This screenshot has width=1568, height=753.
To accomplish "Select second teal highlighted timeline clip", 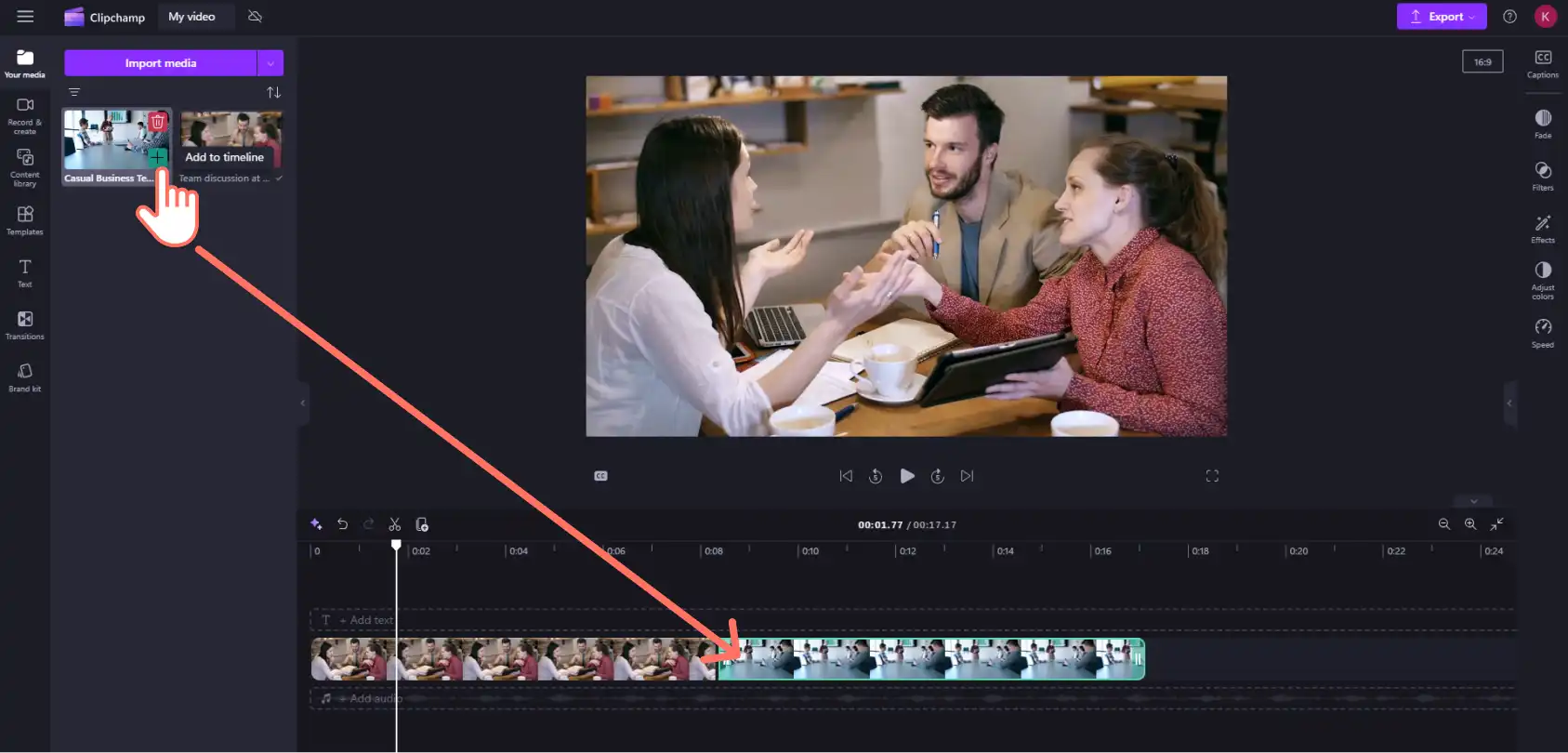I will [x=931, y=659].
